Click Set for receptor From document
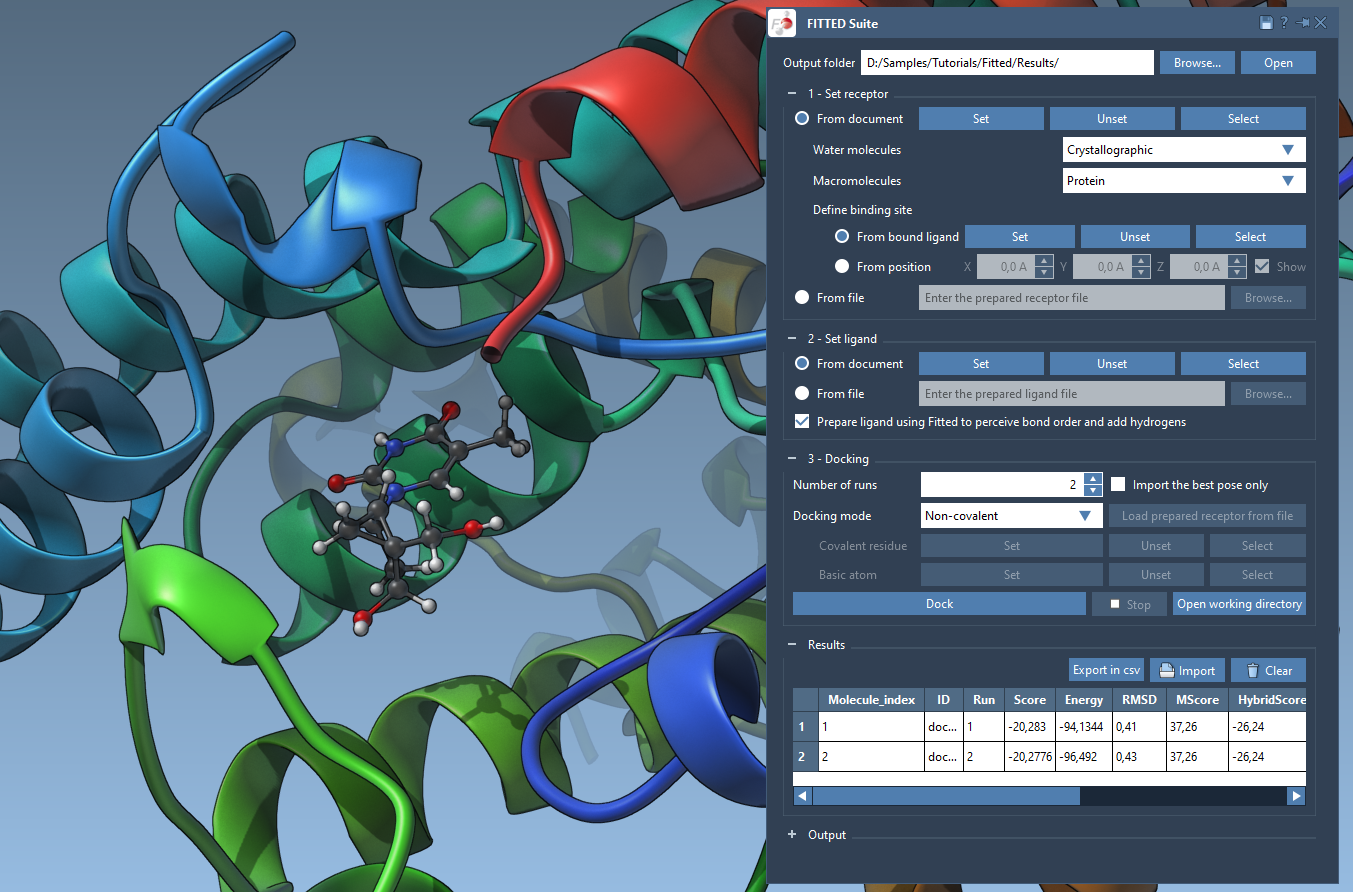Viewport: 1353px width, 892px height. tap(981, 119)
